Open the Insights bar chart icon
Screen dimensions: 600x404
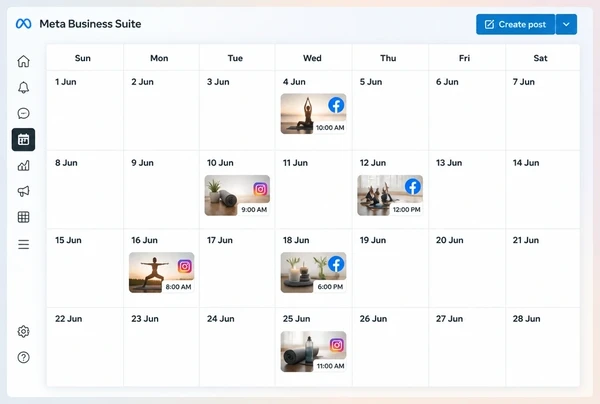point(23,166)
